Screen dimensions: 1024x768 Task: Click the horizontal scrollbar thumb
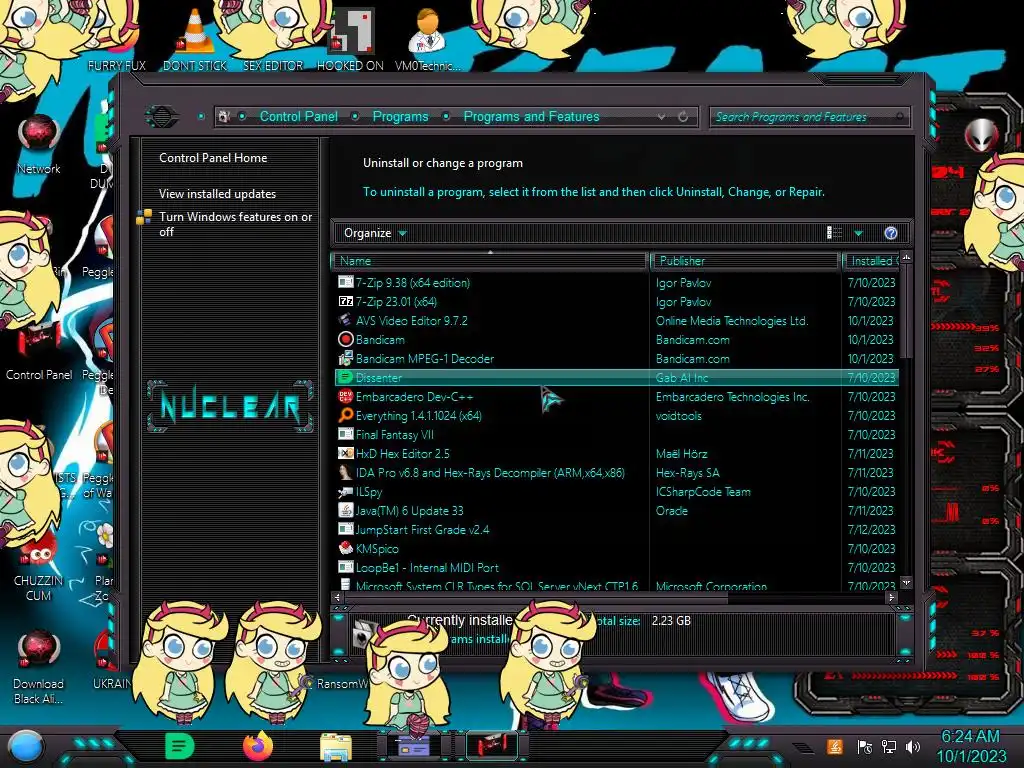[x=536, y=597]
